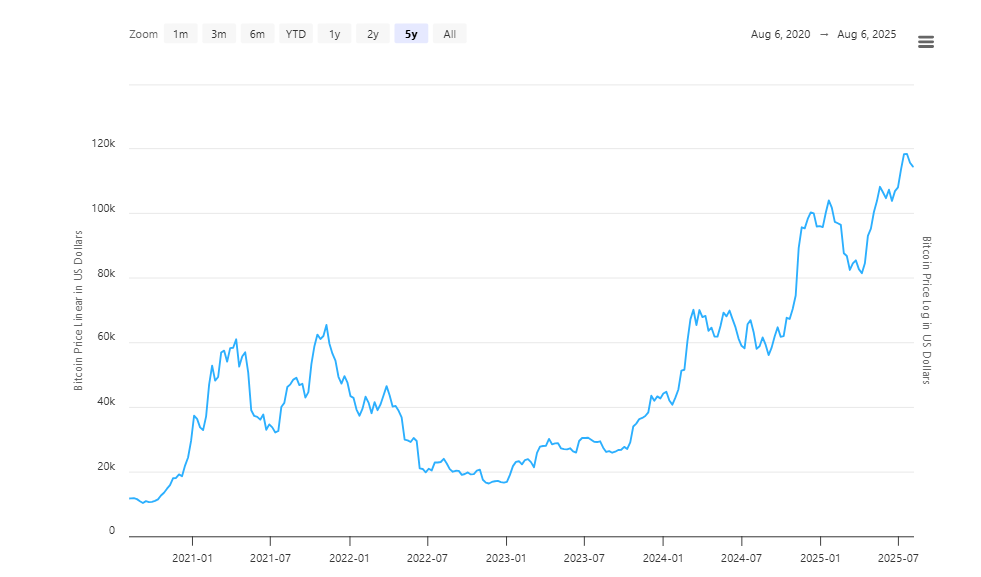Click the Bitcoin Price Linear axis title
Viewport: 981px width, 577px height.
click(x=78, y=310)
